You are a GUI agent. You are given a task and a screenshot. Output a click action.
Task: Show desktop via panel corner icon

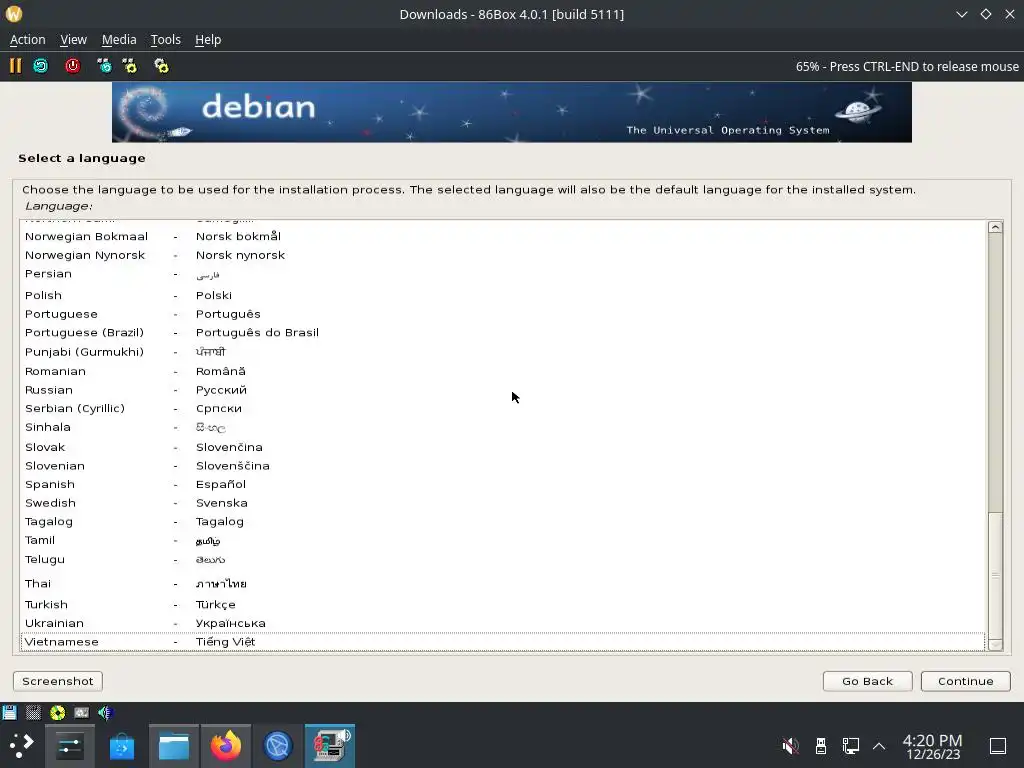(x=998, y=746)
